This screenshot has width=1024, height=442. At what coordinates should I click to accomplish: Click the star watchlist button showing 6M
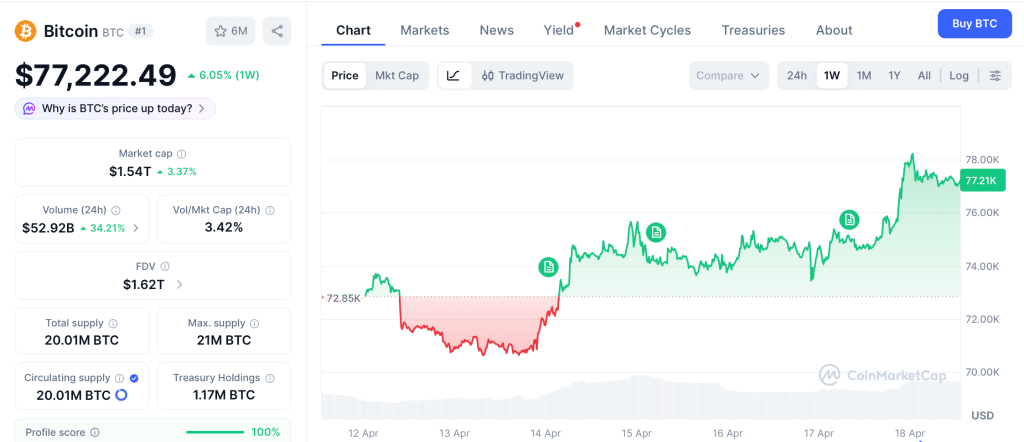coord(230,31)
